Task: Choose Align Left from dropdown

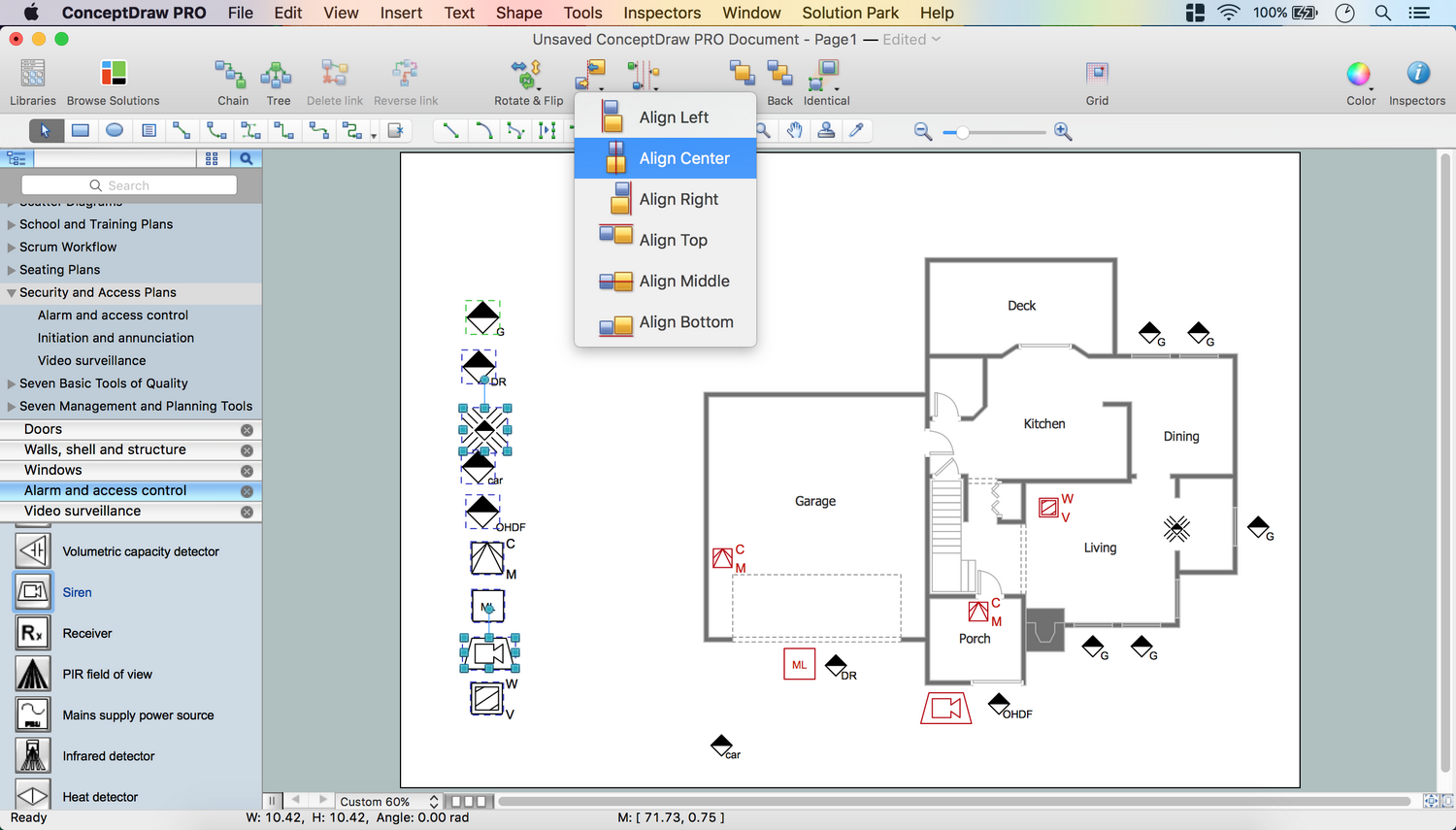Action: point(665,117)
